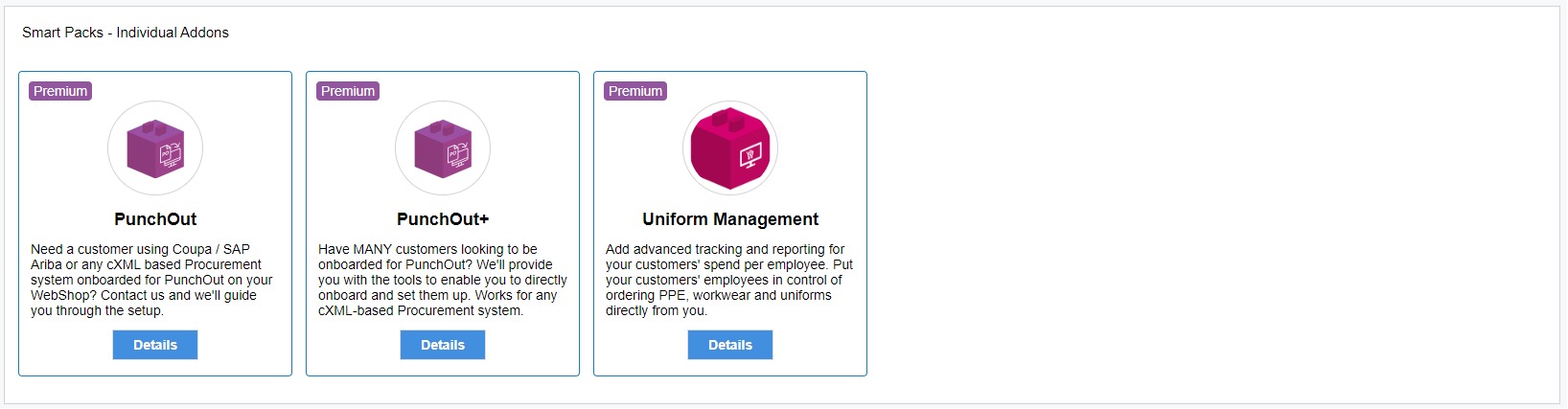Open Details for the PunchOut addon
The width and height of the screenshot is (1568, 409).
[x=155, y=345]
